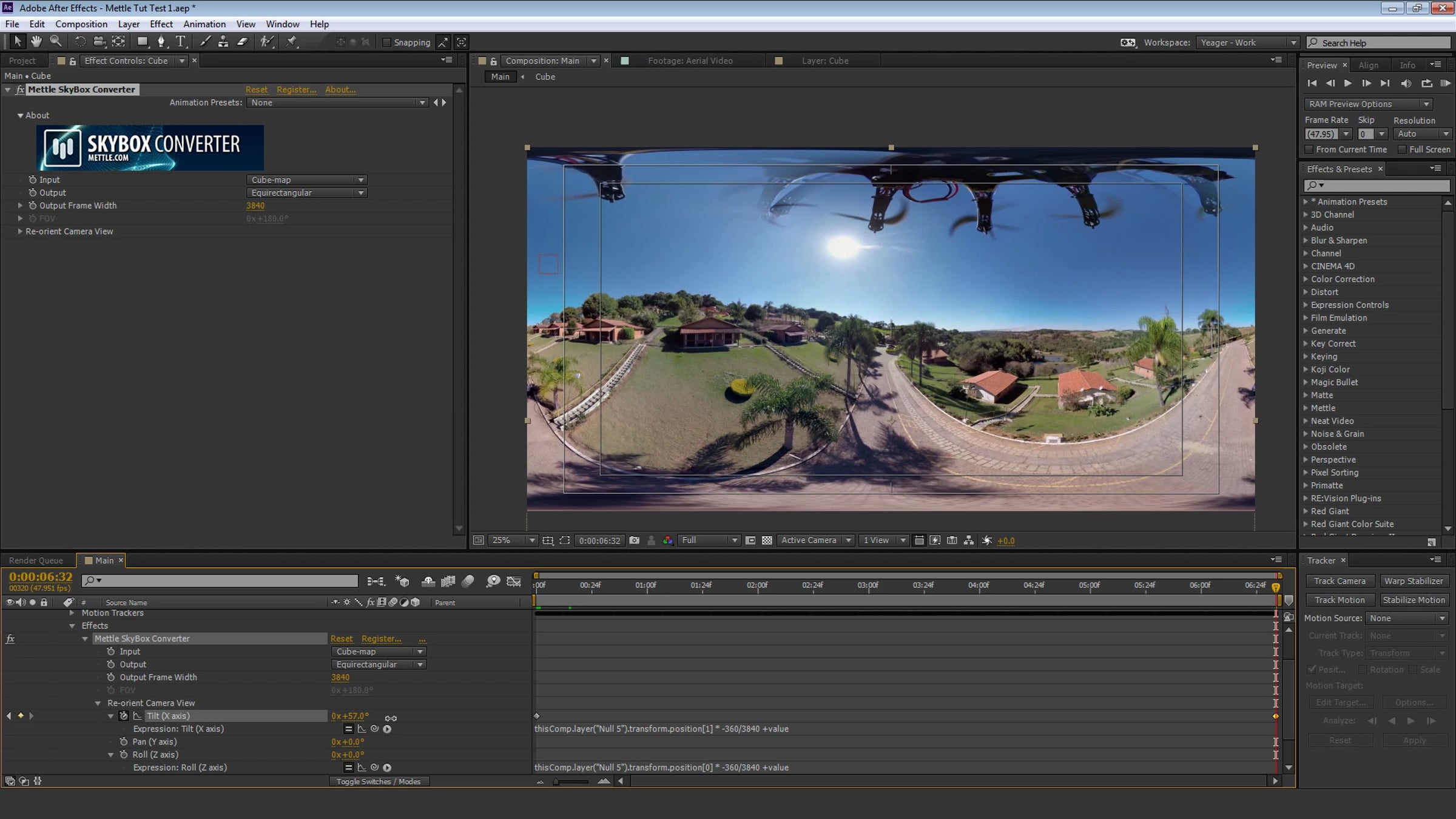The image size is (1456, 819).
Task: Select the Pen tool
Action: click(x=161, y=41)
